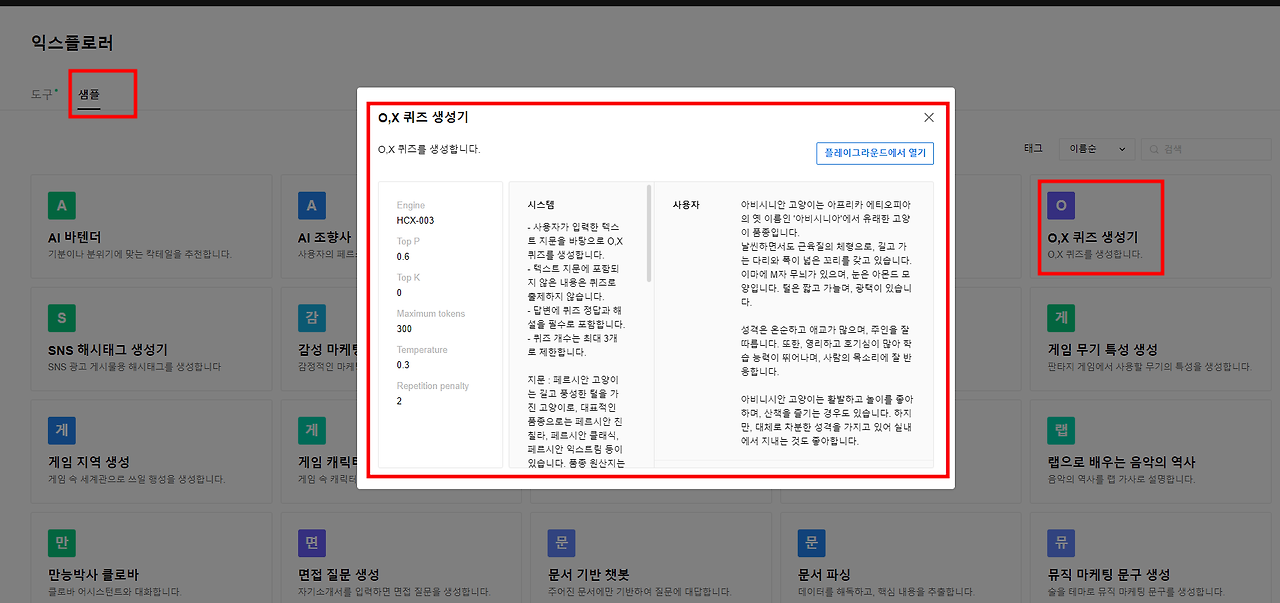Click the '랩' icon of 랩으로 배우는 음악의 역사
1280x603 pixels.
click(1061, 430)
